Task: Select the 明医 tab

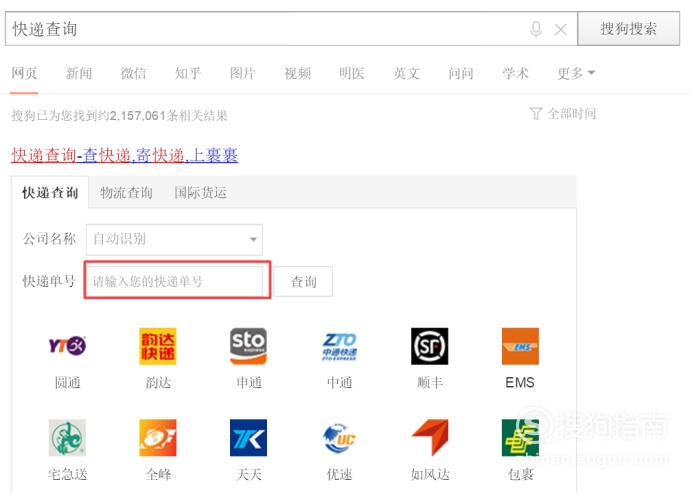Action: coord(352,73)
